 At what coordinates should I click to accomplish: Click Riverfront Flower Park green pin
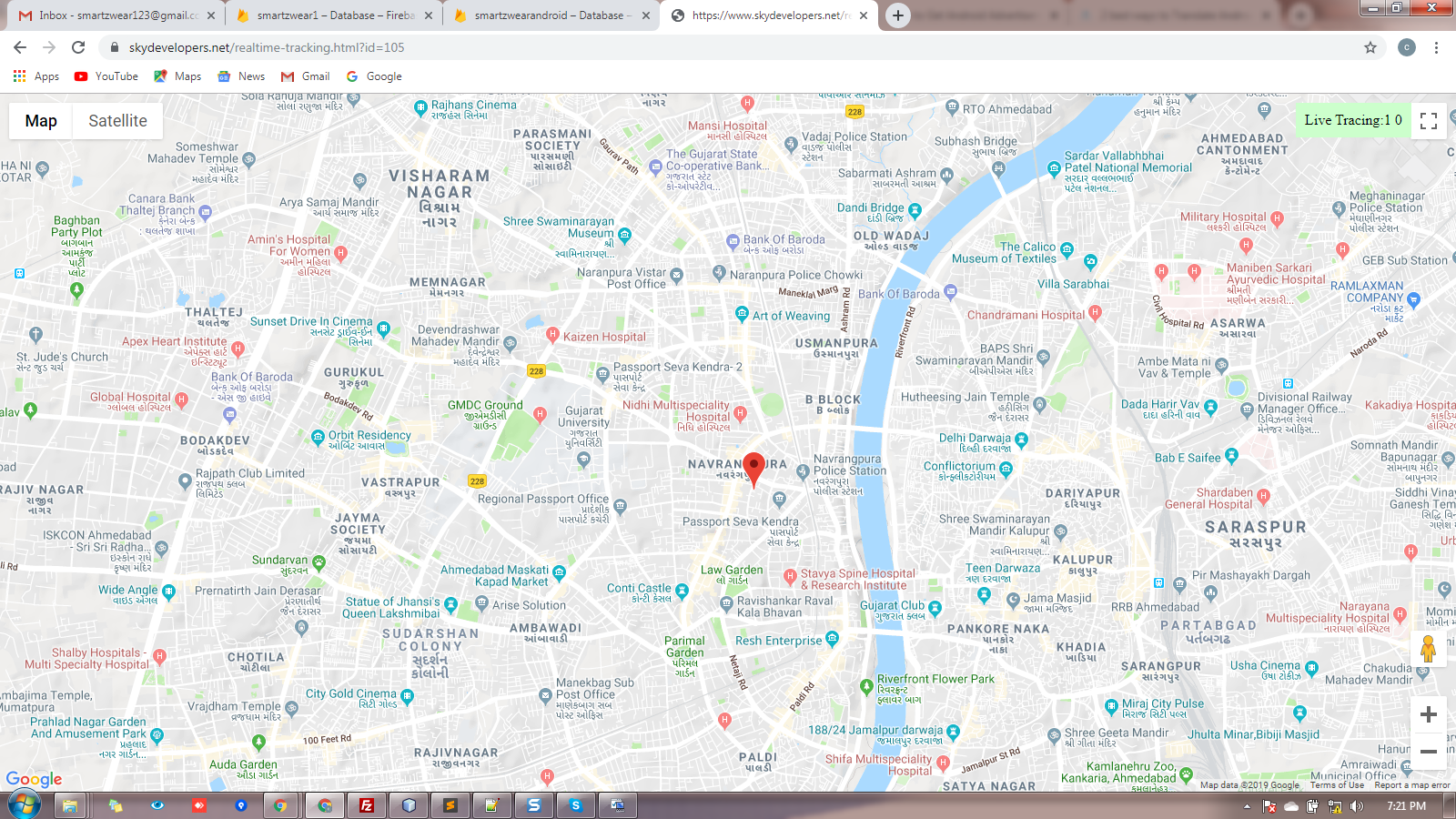866,687
